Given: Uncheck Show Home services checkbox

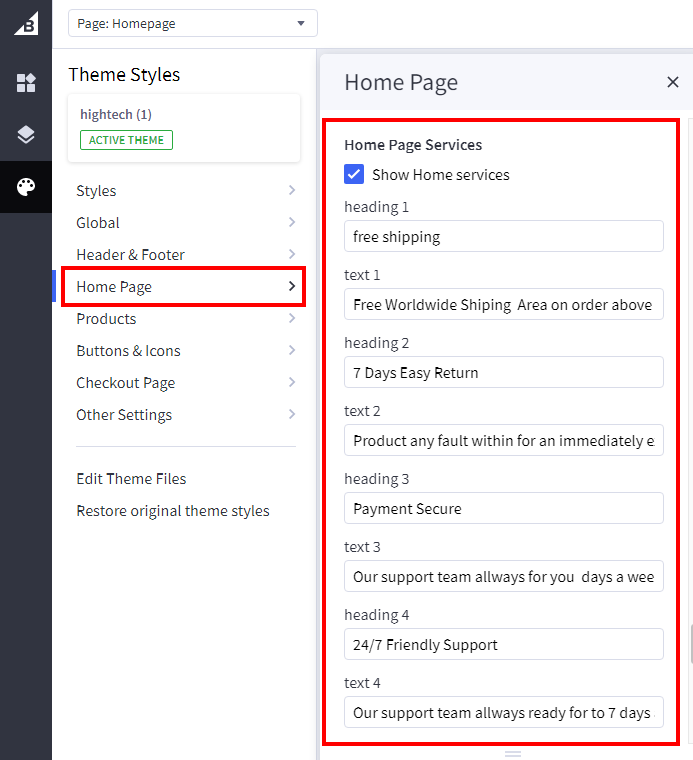Looking at the screenshot, I should click(x=354, y=175).
